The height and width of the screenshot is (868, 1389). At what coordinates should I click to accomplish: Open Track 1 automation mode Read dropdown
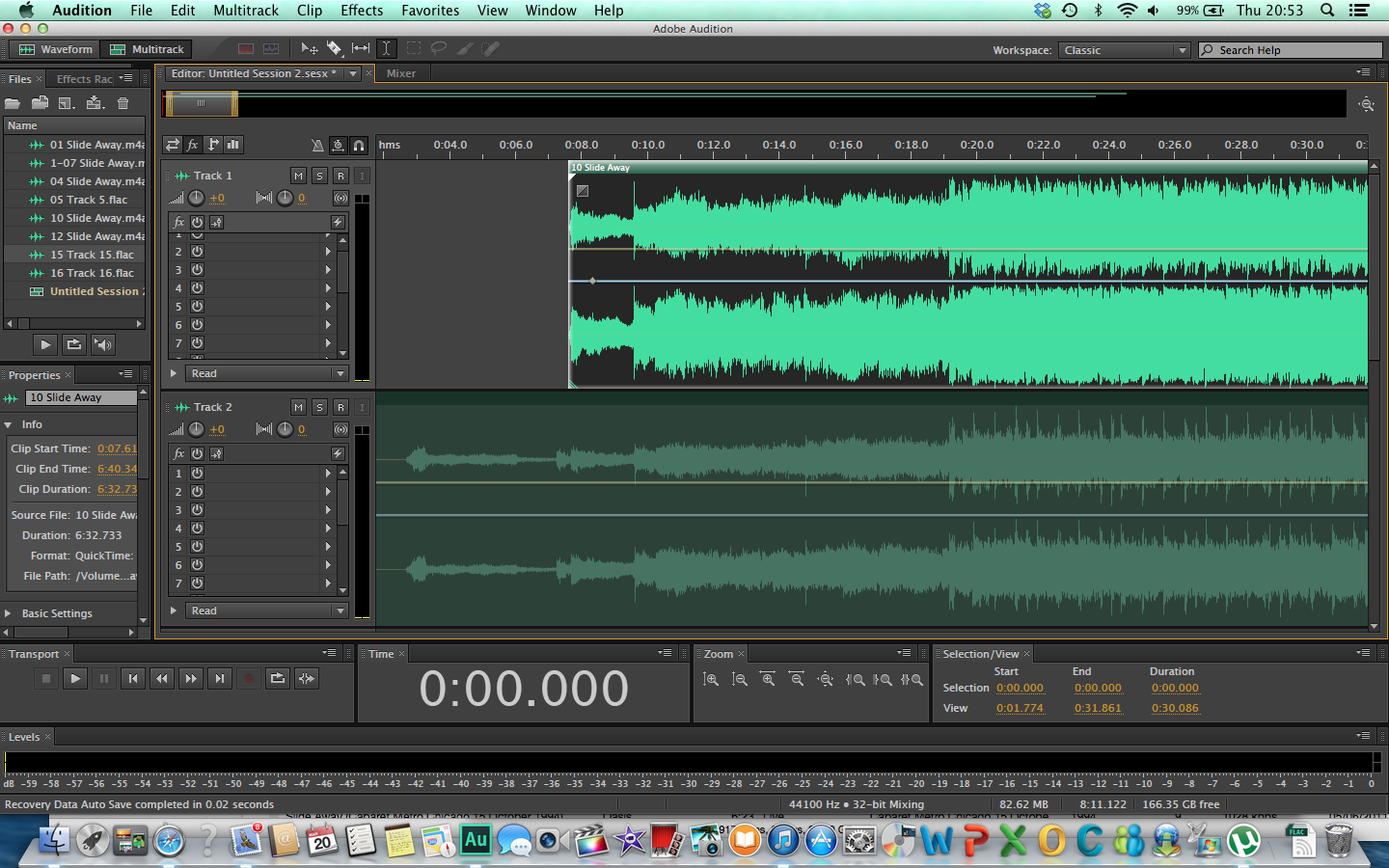pos(266,373)
